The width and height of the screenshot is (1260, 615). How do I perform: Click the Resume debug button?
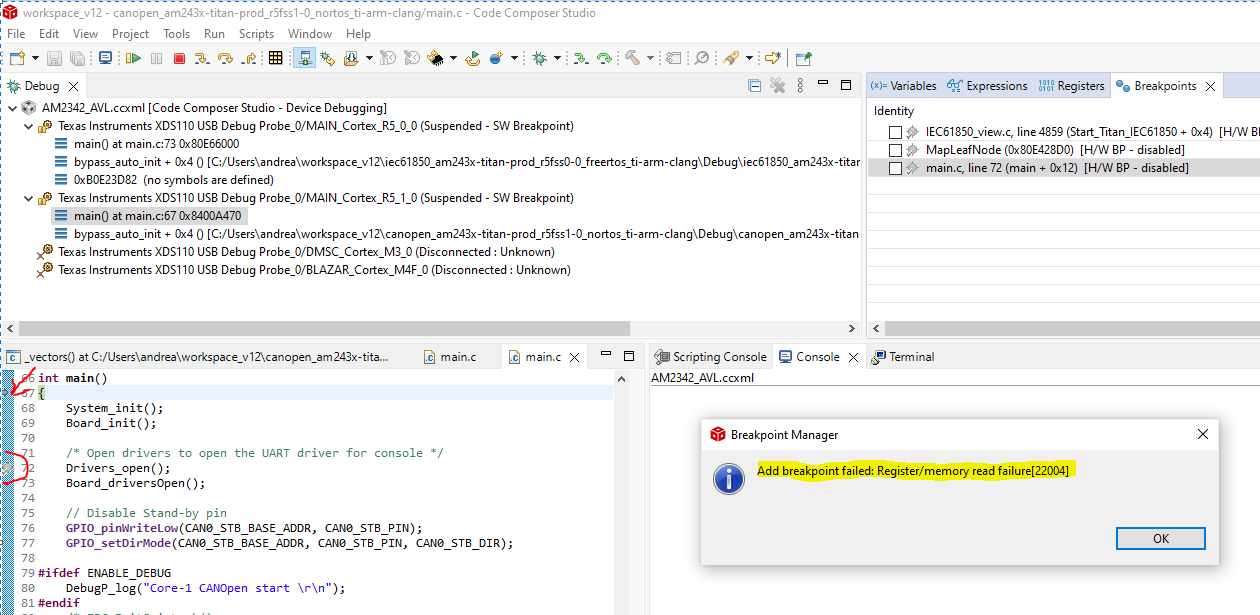click(x=133, y=58)
